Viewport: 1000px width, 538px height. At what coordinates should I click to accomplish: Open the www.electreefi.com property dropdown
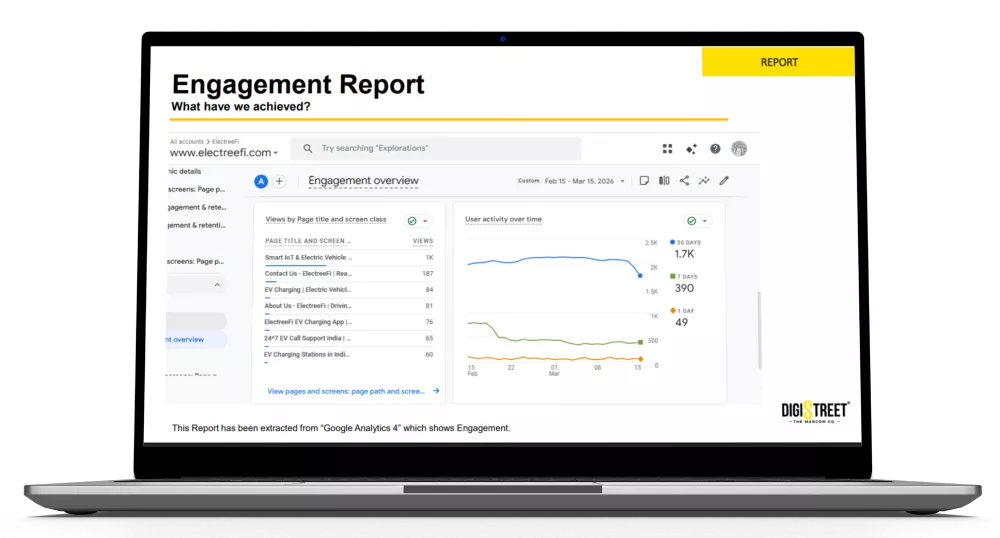point(223,153)
